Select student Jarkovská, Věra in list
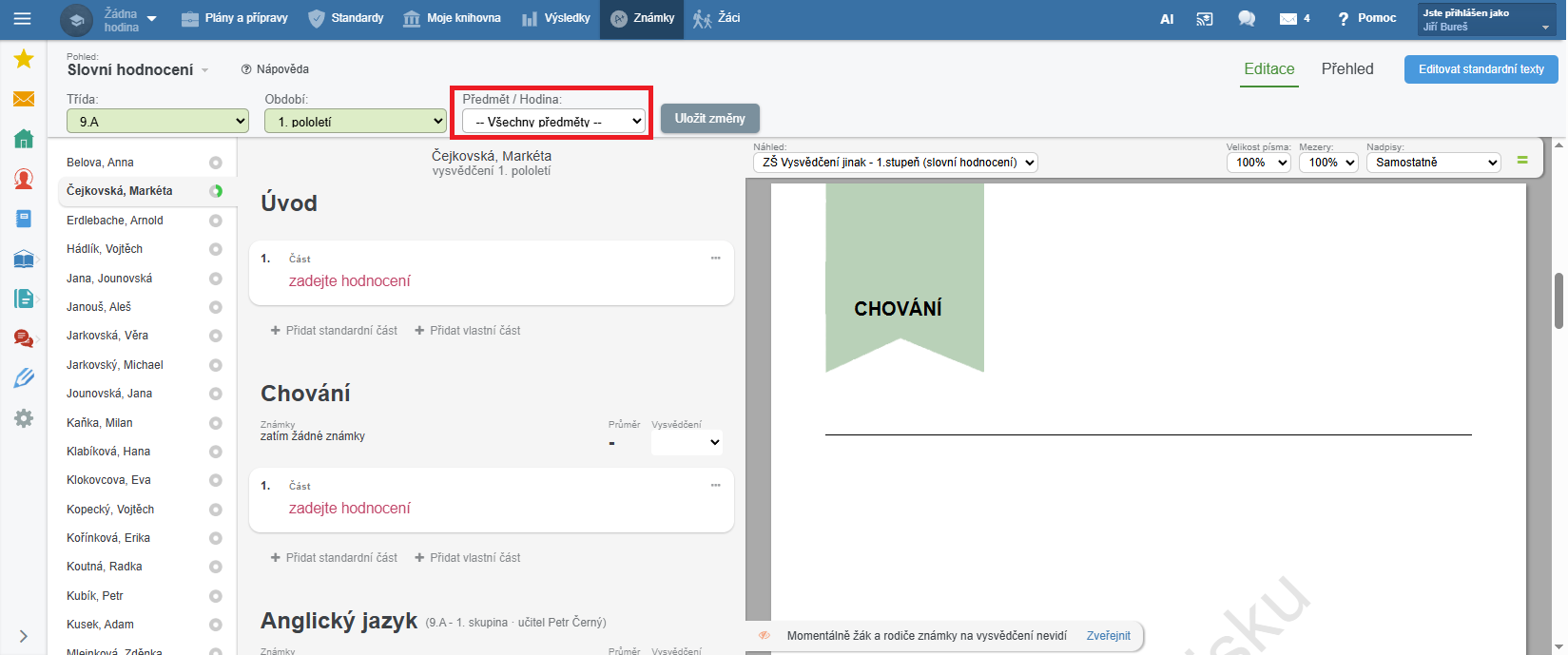 (x=107, y=336)
